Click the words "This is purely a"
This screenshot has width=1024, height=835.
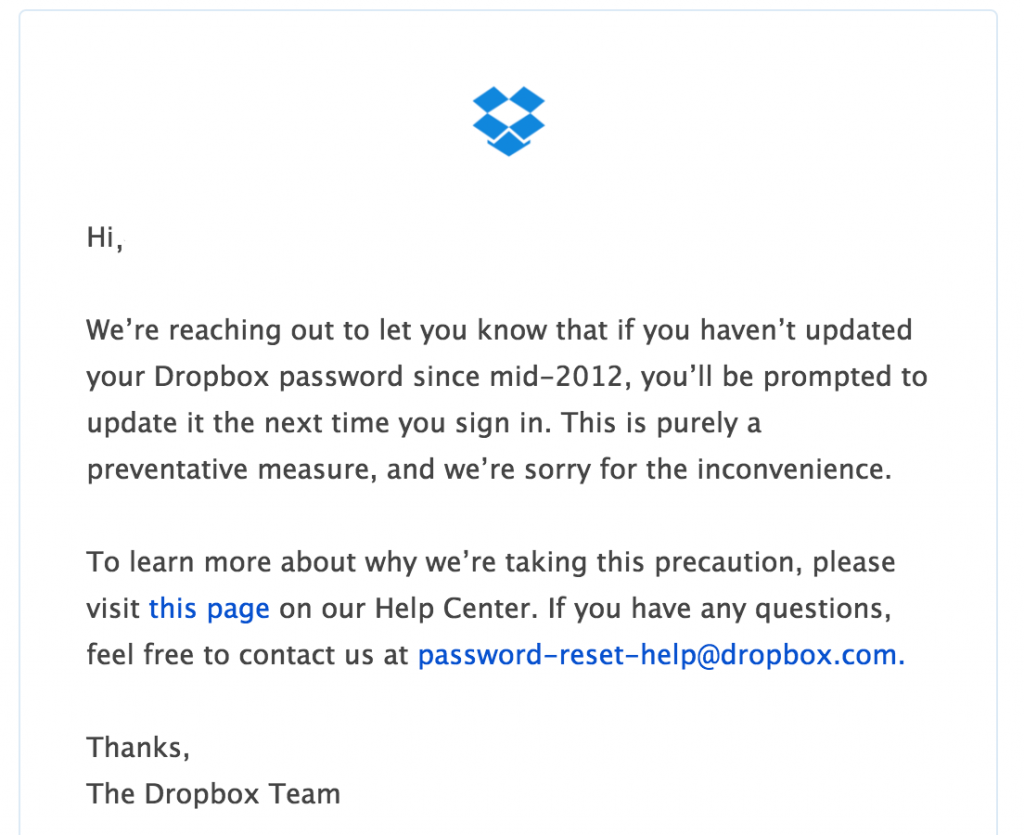pos(662,424)
